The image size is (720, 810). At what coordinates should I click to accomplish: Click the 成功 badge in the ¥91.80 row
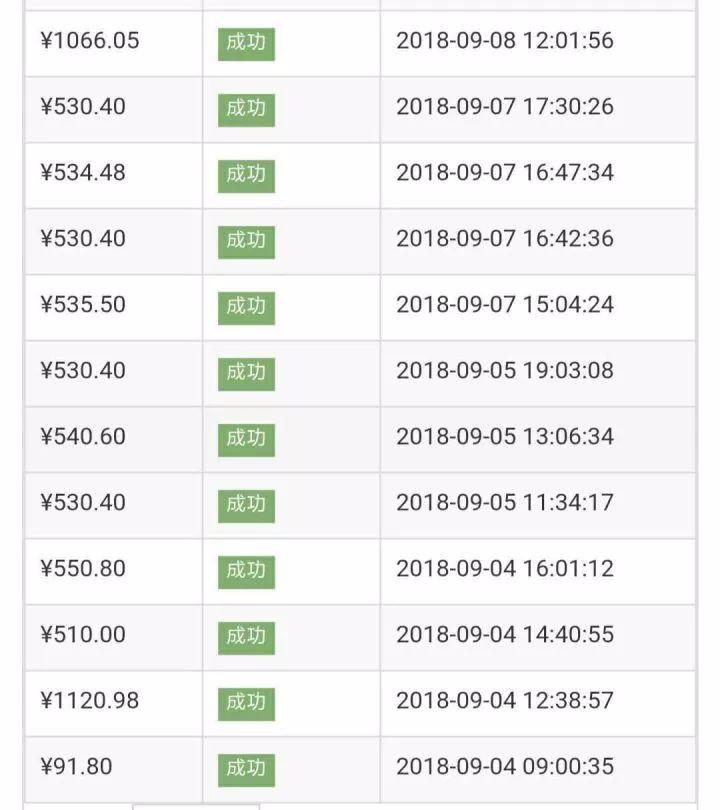[x=246, y=769]
